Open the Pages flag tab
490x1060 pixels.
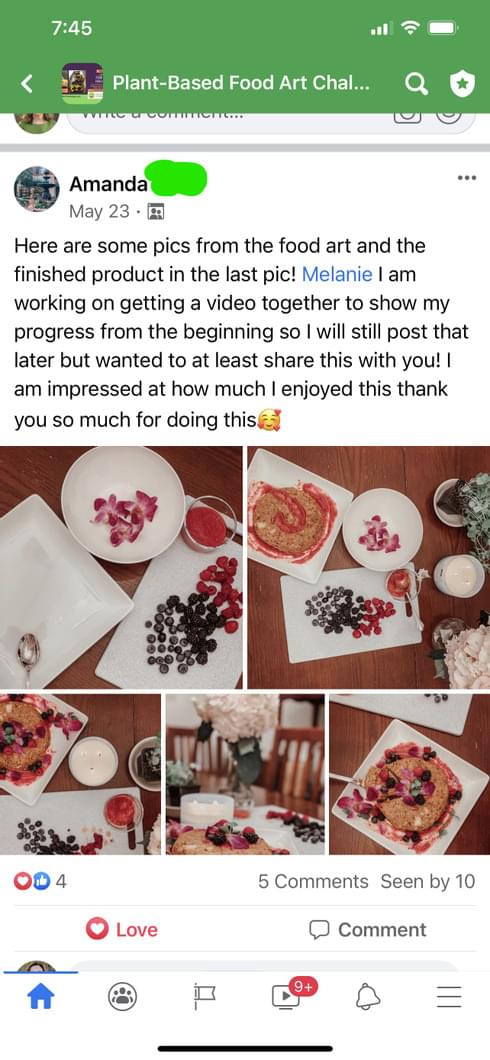point(204,996)
